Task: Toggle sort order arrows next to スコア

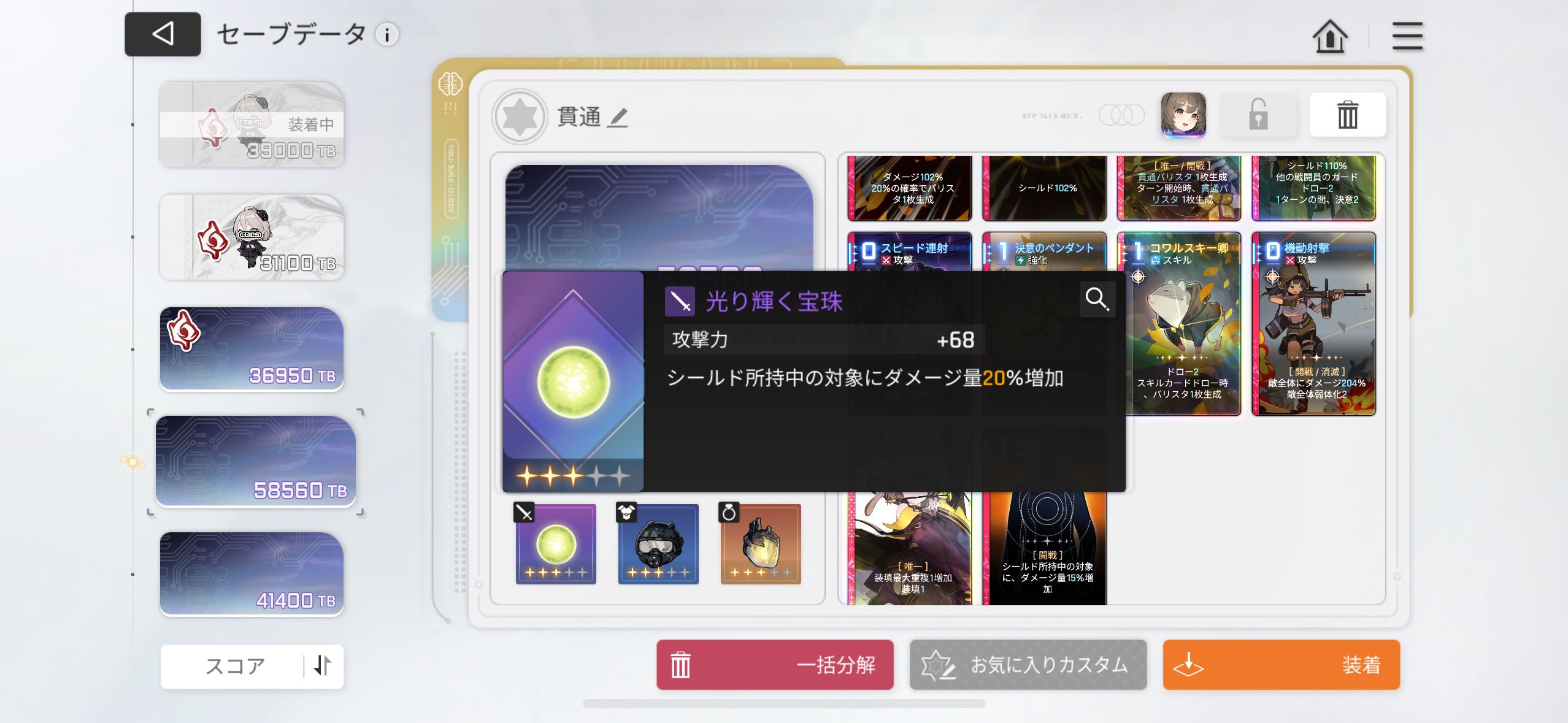Action: (x=323, y=665)
